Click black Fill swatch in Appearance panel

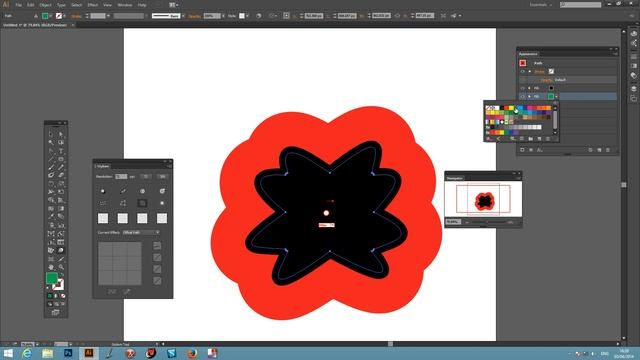(551, 88)
